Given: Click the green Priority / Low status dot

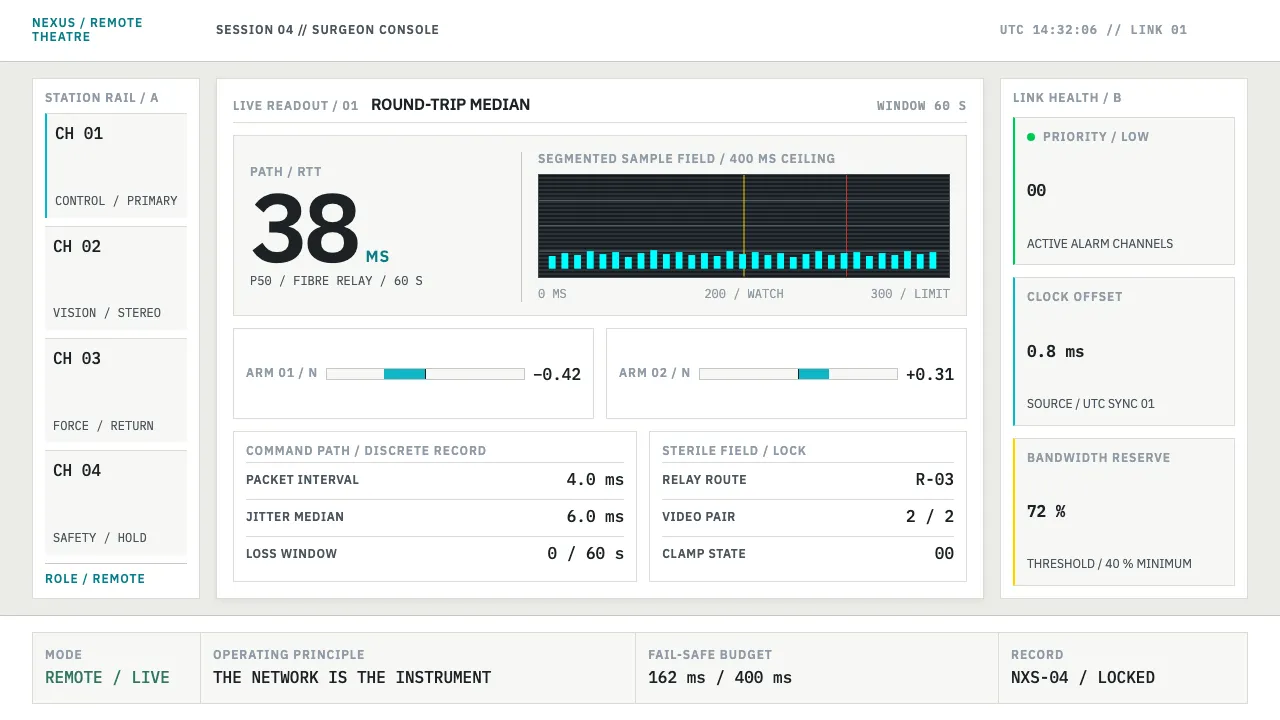Looking at the screenshot, I should tap(1031, 137).
